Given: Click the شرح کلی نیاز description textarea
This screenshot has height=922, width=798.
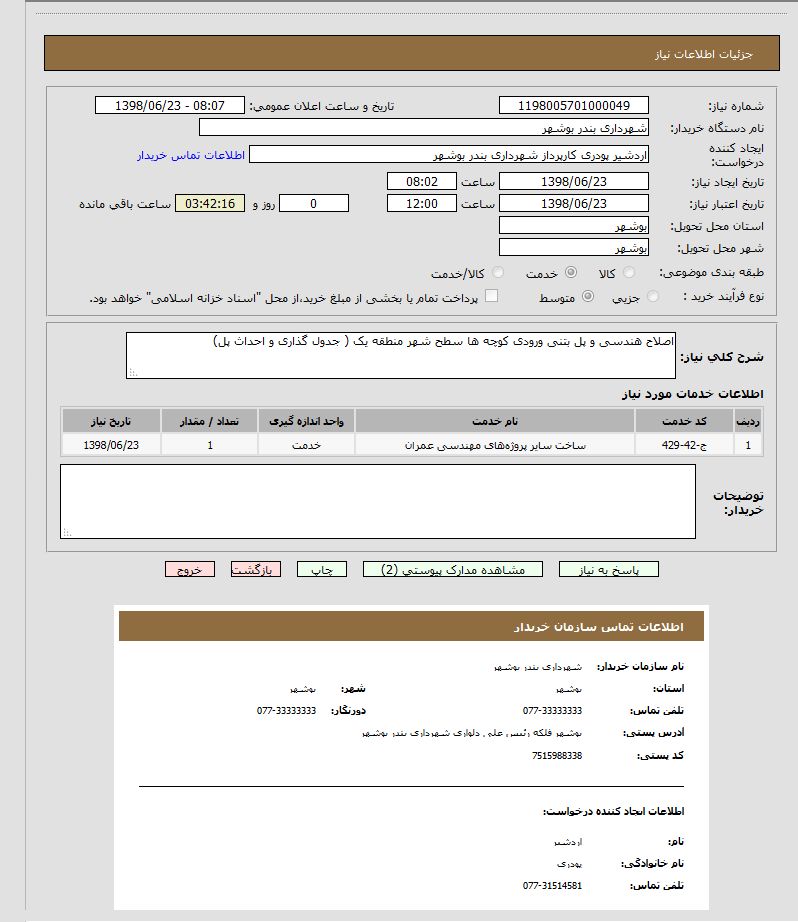Looking at the screenshot, I should [400, 355].
